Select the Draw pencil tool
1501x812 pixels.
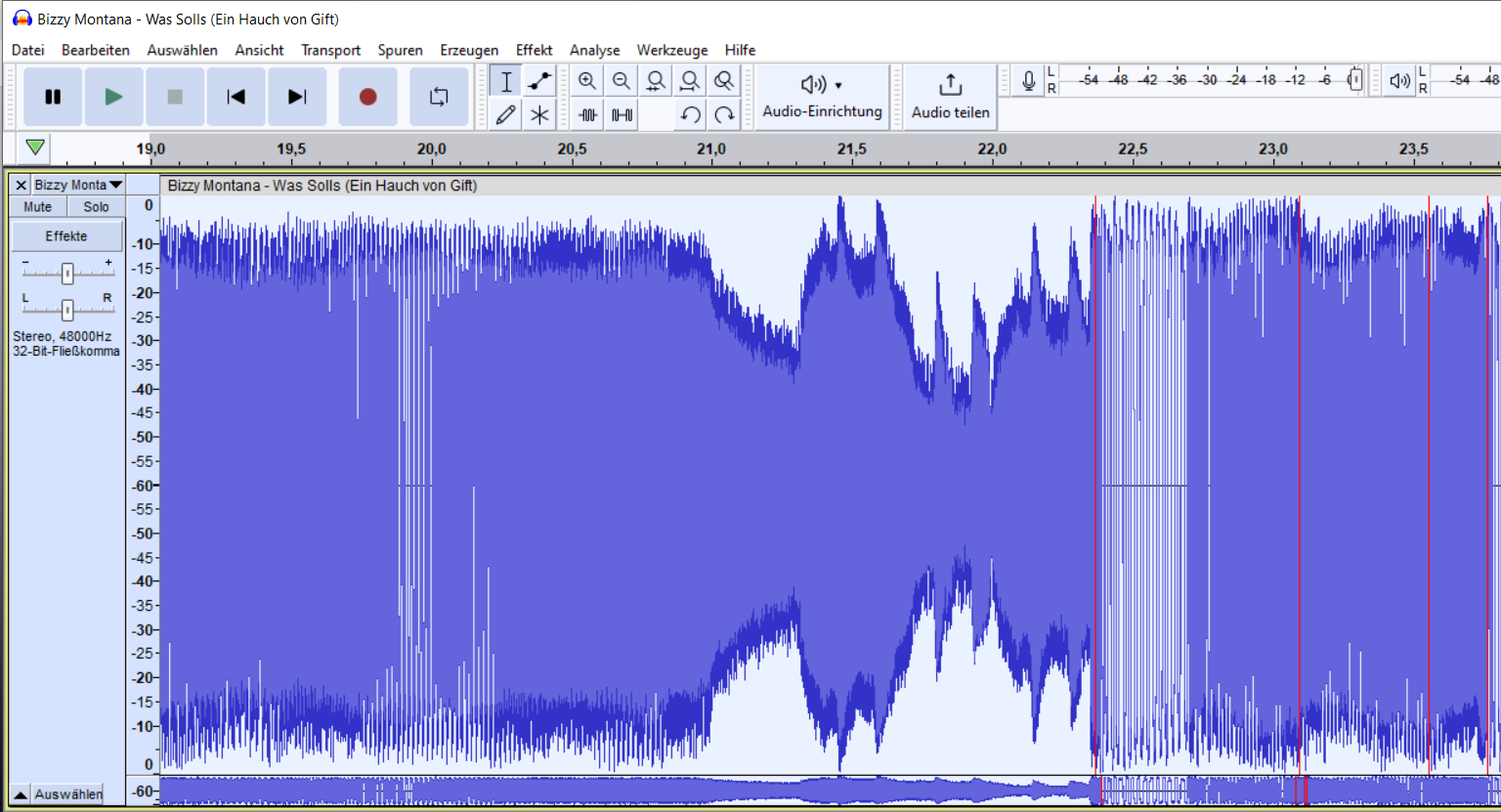[x=505, y=115]
